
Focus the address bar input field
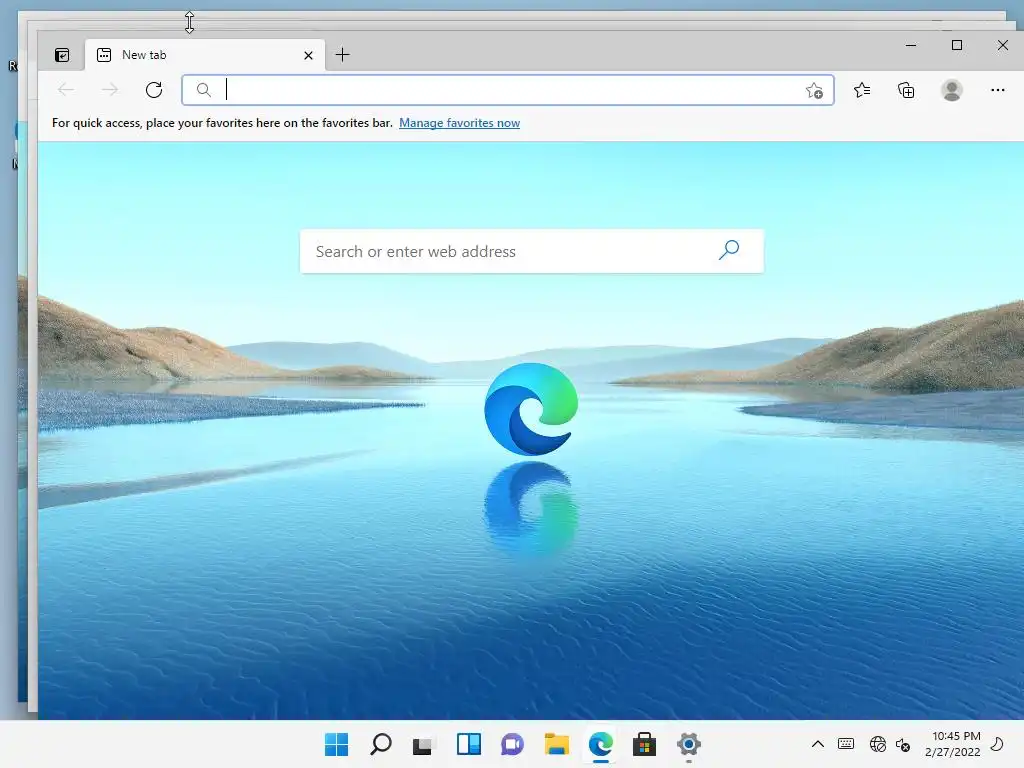click(508, 90)
